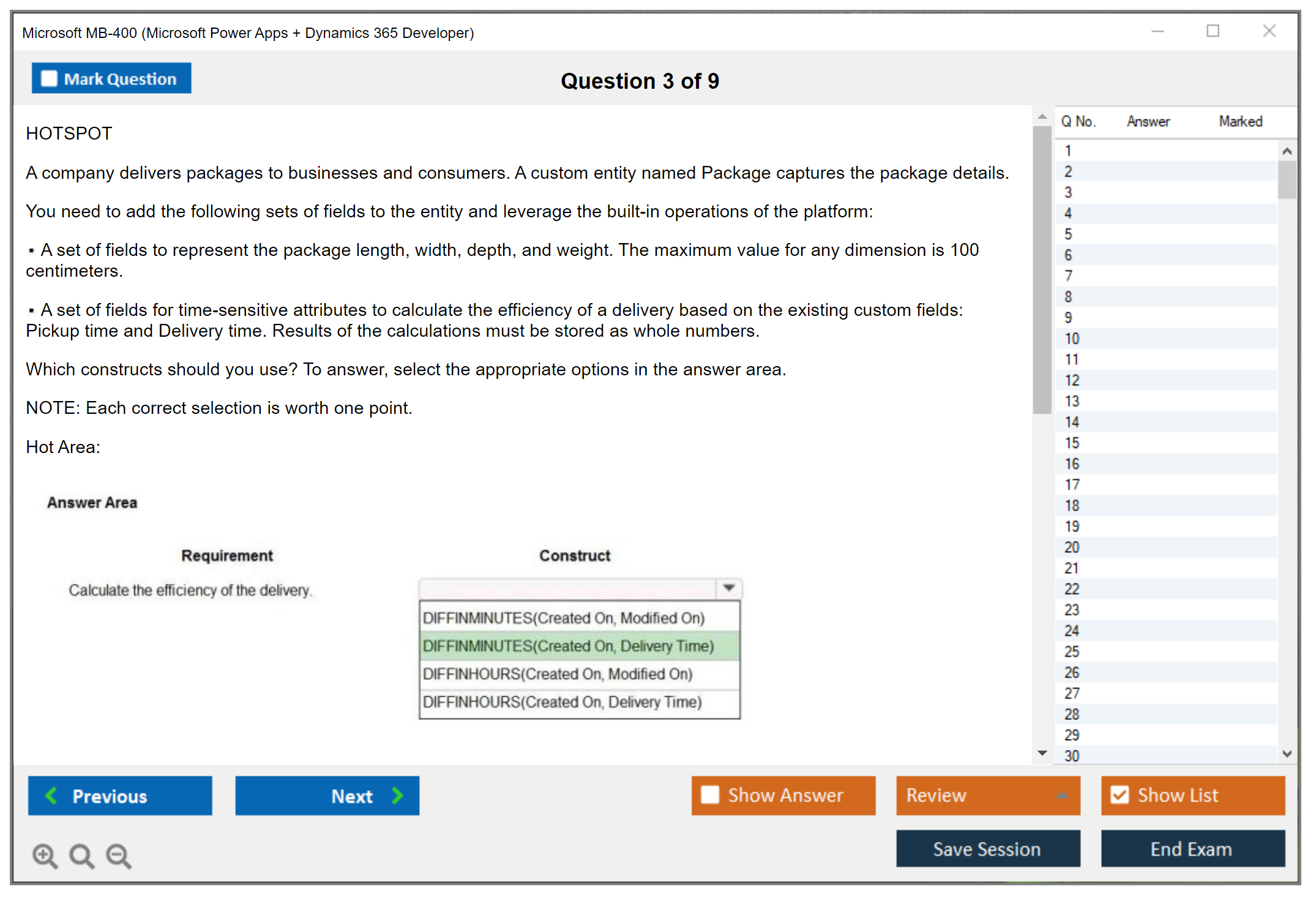Uncheck the Show List checkbox
The image size is (1316, 900).
[1120, 795]
